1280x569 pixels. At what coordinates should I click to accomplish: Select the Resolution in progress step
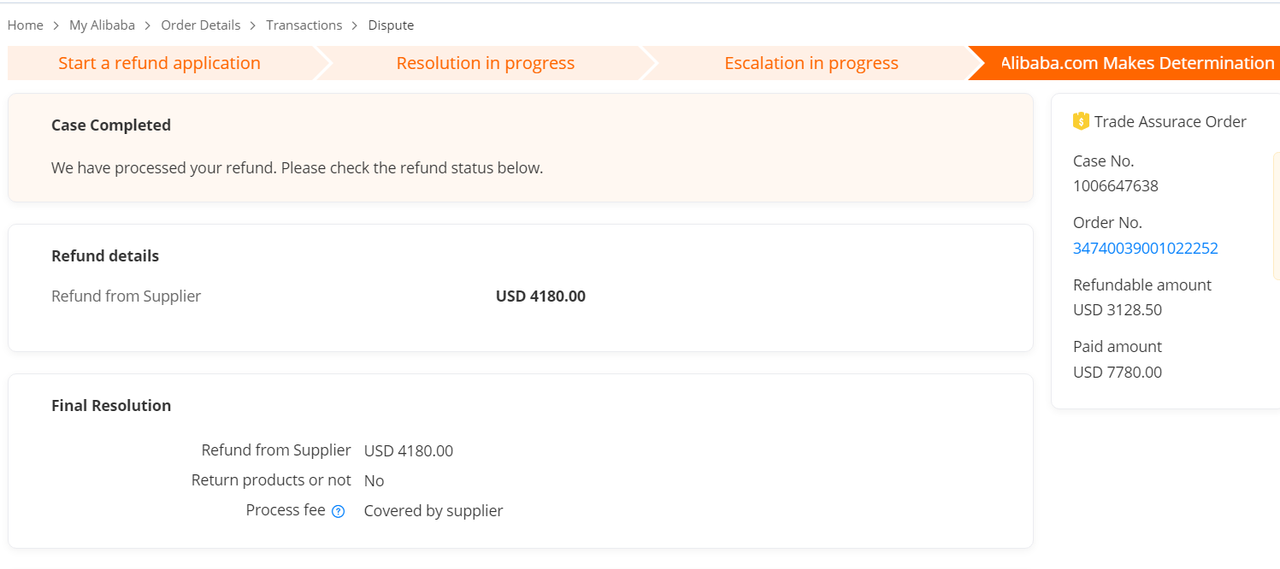485,63
